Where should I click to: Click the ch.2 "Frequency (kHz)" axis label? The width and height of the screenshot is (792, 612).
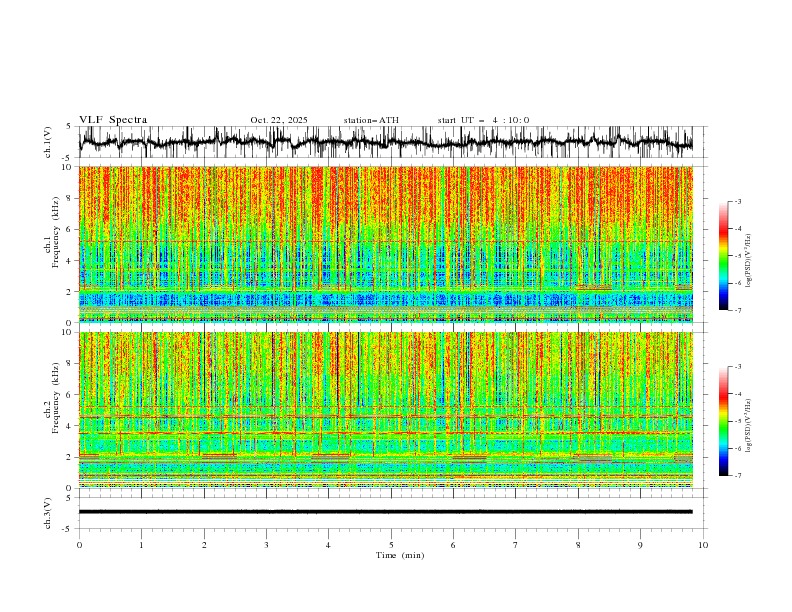pos(56,398)
